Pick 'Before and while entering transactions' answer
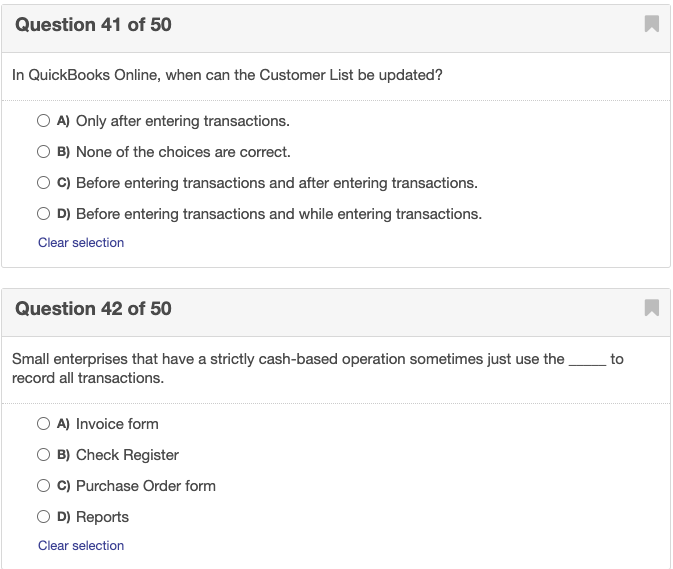The width and height of the screenshot is (673, 569). (x=43, y=213)
